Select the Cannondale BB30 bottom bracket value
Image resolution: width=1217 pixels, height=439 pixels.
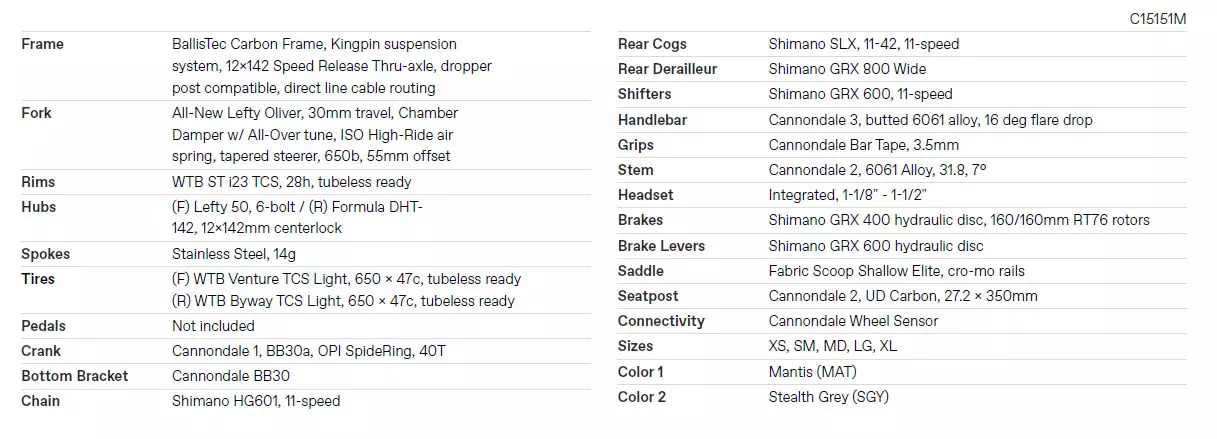point(230,376)
